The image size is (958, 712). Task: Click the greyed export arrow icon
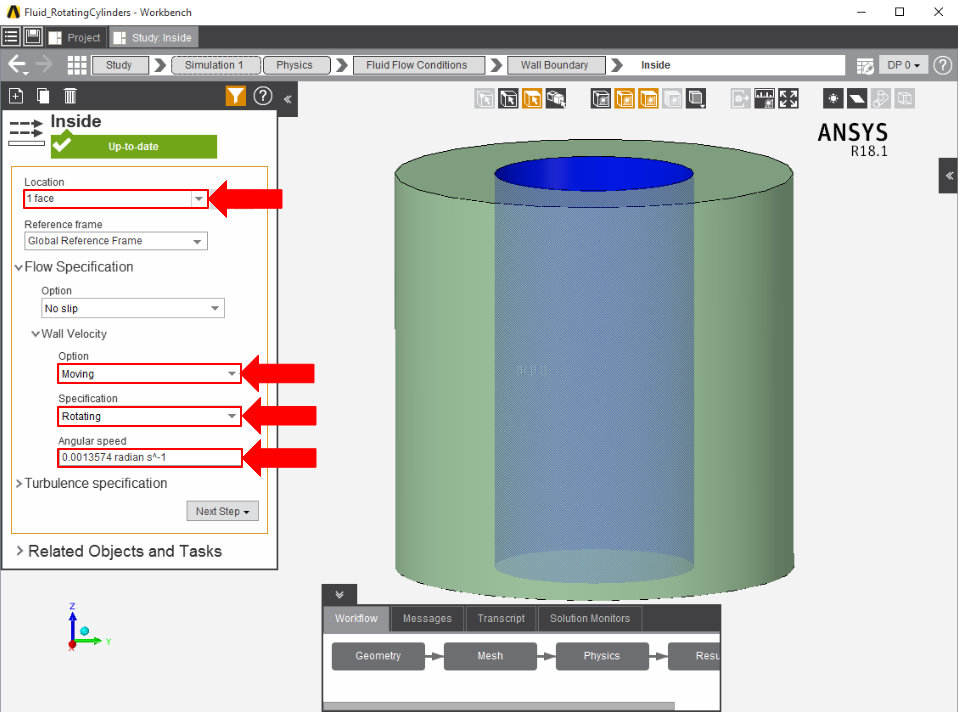tap(740, 98)
